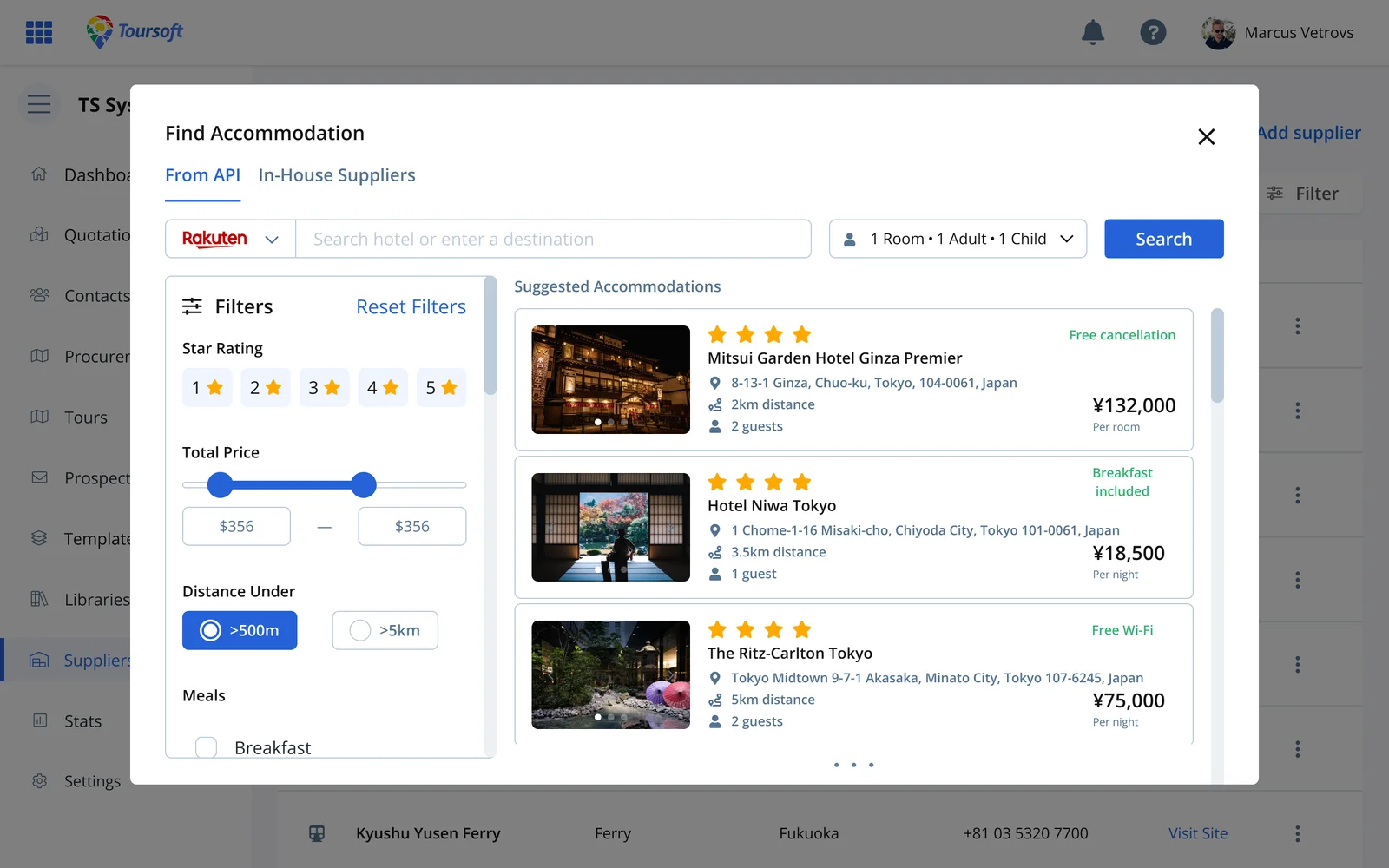Image resolution: width=1389 pixels, height=868 pixels.
Task: Click the Hotel Niwa Tokyo name
Action: coord(772,506)
